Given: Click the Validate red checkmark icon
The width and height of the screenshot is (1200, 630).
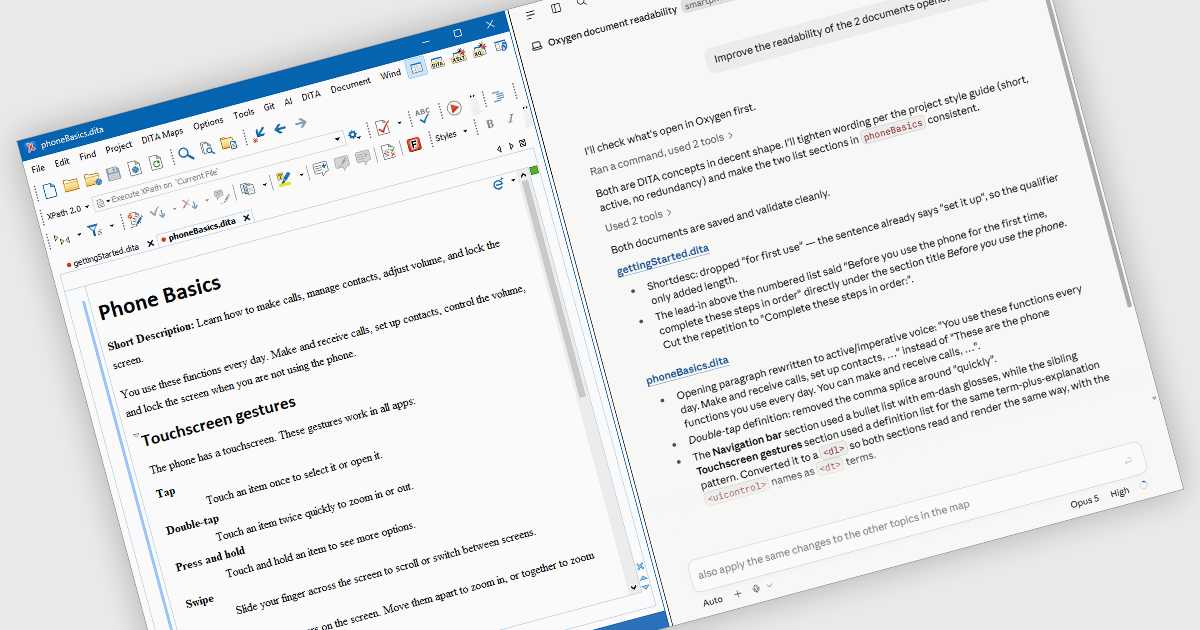Looking at the screenshot, I should click(x=382, y=127).
